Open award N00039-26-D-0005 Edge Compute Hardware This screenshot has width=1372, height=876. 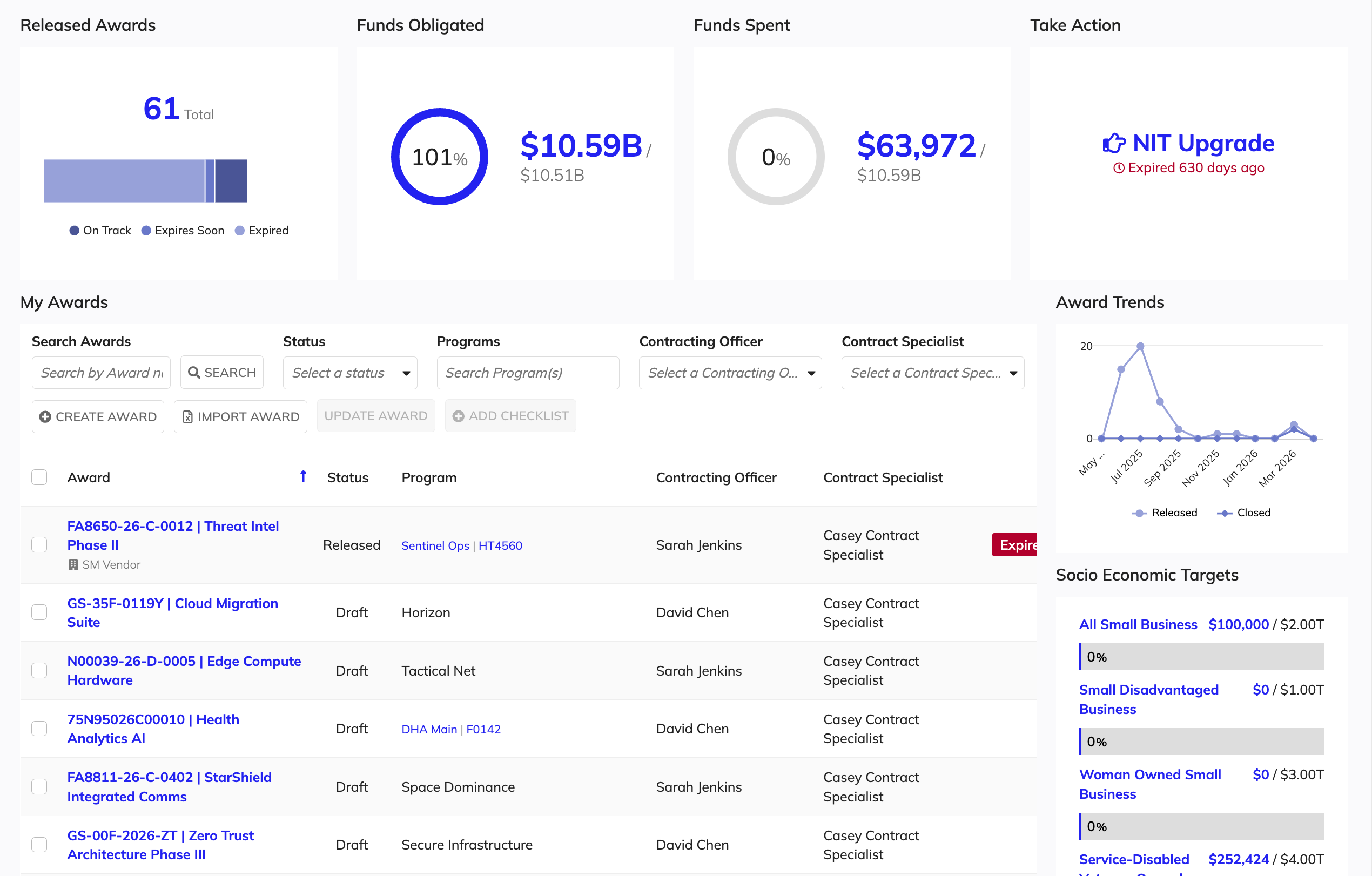pos(184,671)
